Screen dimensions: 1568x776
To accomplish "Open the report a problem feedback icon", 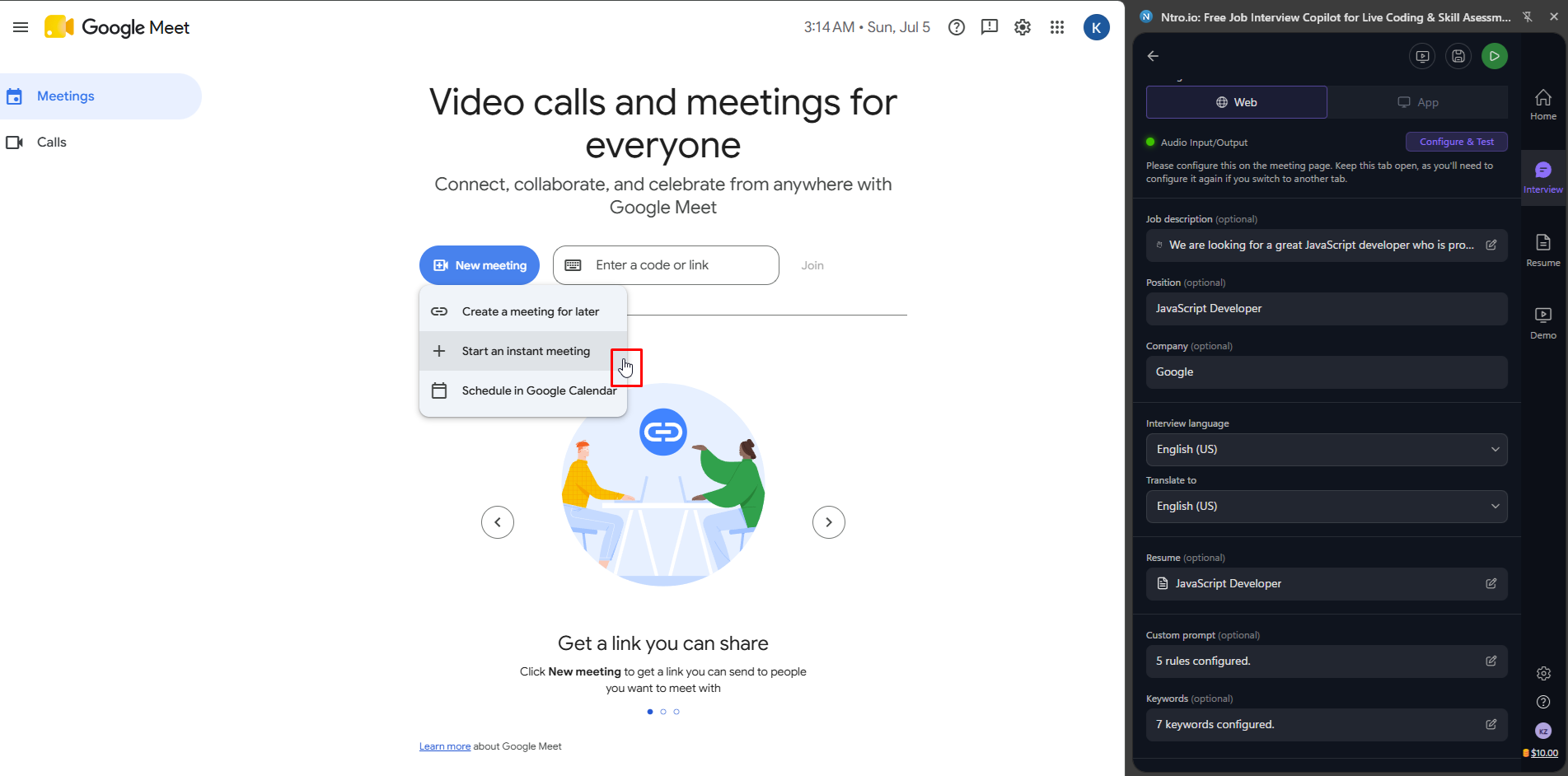I will [990, 27].
